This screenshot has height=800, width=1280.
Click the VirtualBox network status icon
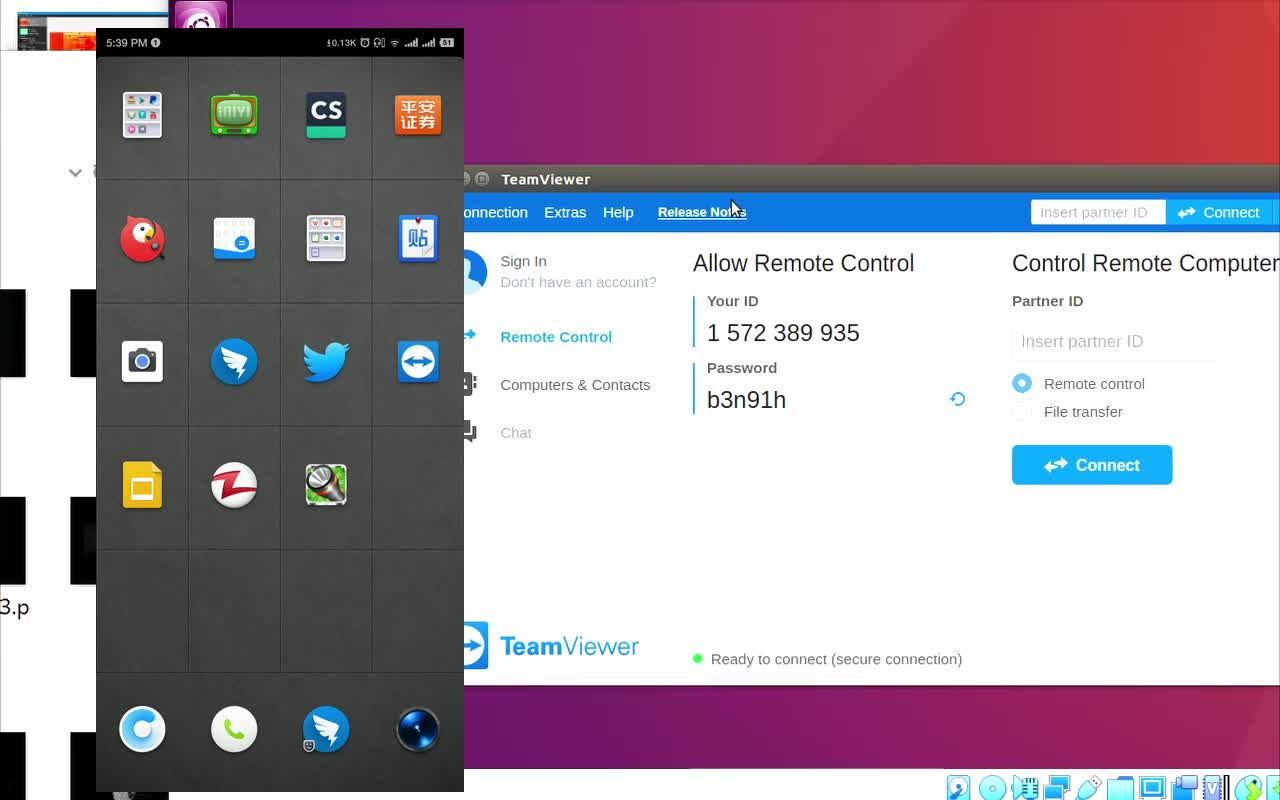pyautogui.click(x=1057, y=788)
